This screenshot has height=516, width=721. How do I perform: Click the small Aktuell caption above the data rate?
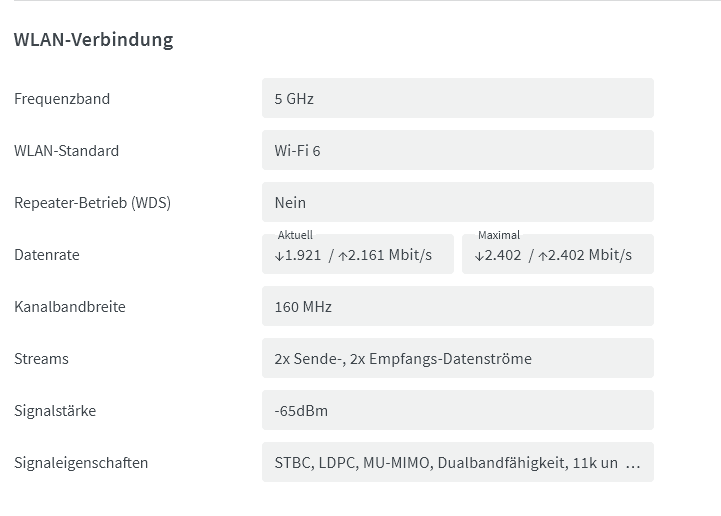click(x=295, y=235)
